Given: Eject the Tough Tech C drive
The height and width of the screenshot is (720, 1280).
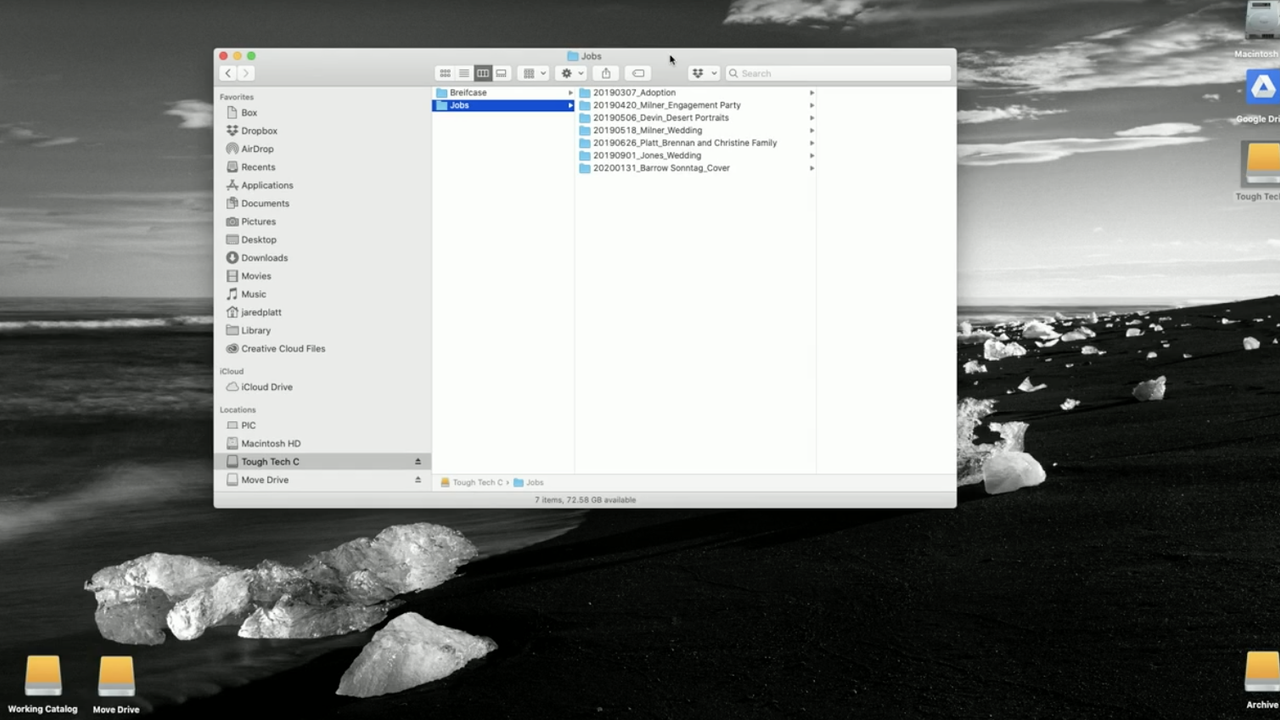Looking at the screenshot, I should 418,462.
